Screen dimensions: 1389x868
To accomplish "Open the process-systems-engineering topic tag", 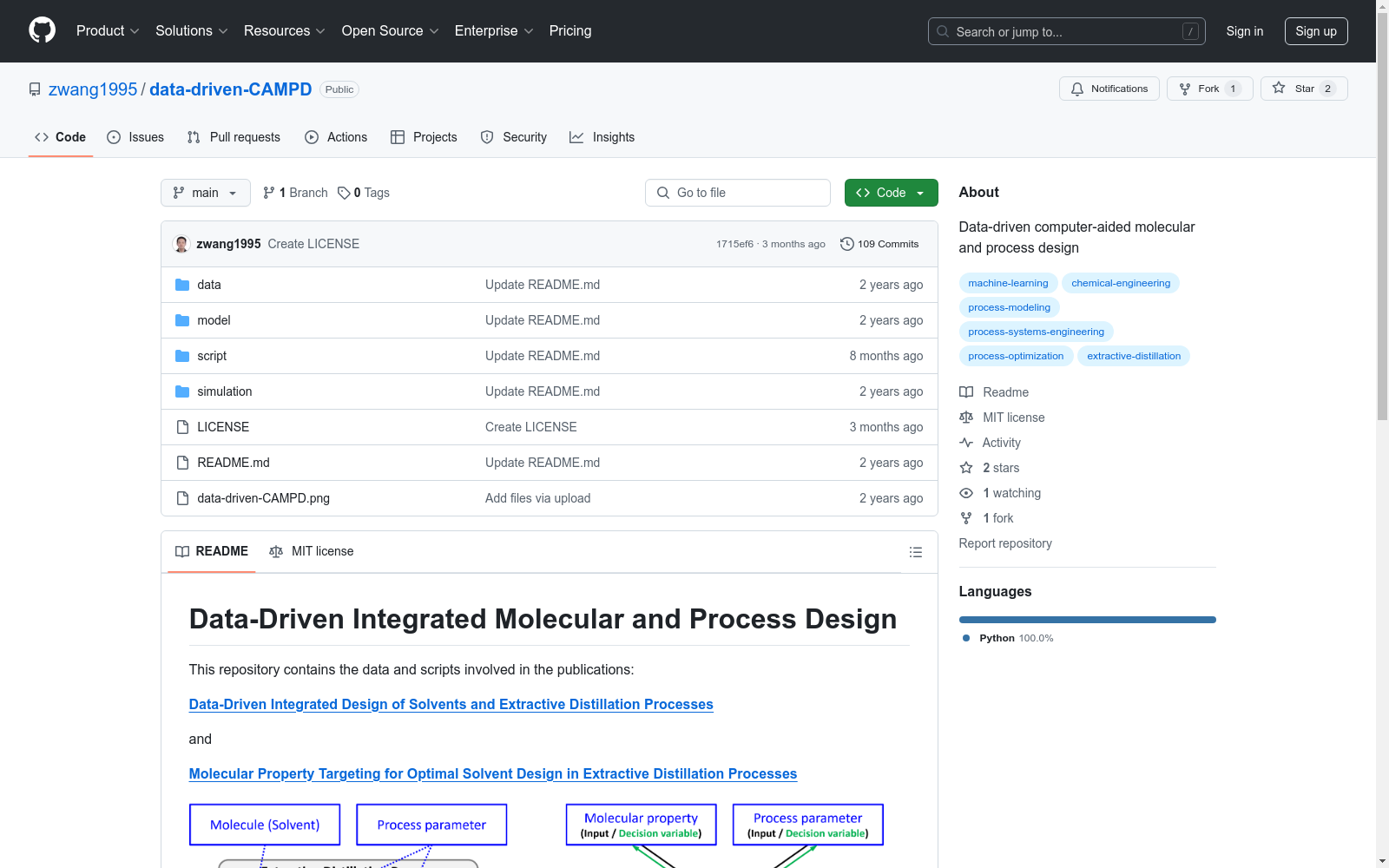I will tap(1036, 332).
